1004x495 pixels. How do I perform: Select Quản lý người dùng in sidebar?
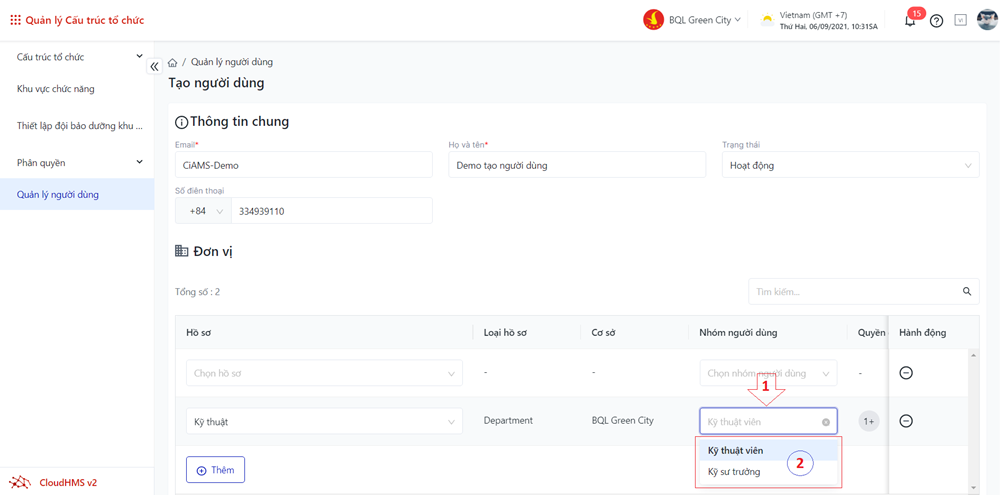point(58,194)
